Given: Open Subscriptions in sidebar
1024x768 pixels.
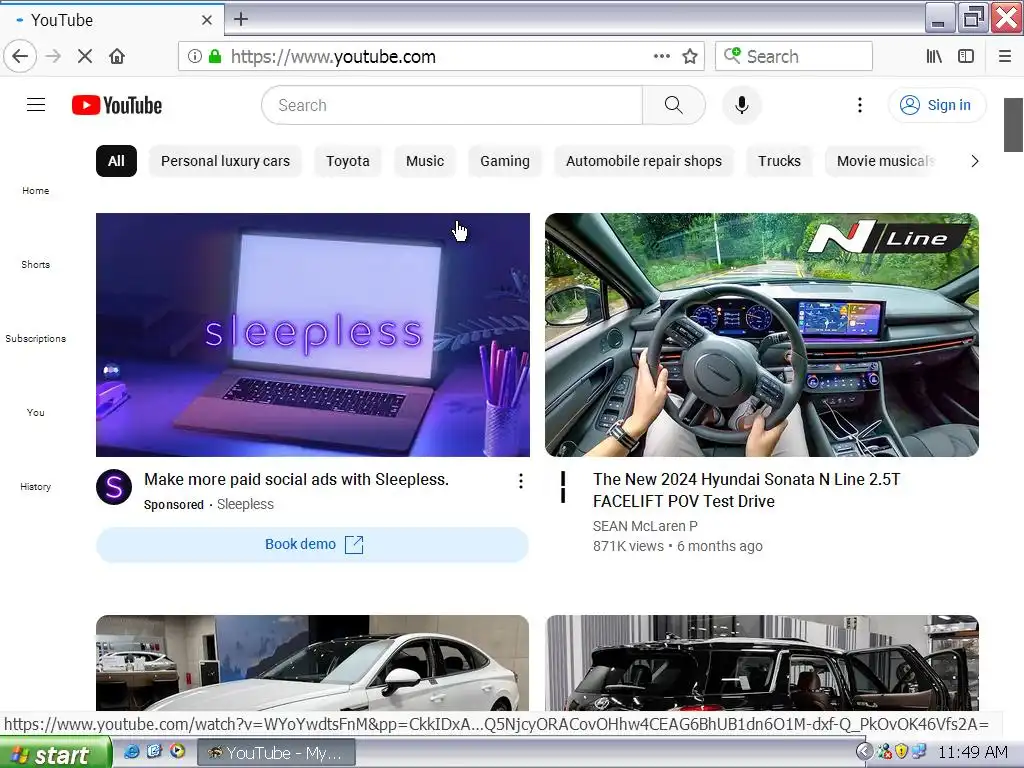Looking at the screenshot, I should [35, 338].
